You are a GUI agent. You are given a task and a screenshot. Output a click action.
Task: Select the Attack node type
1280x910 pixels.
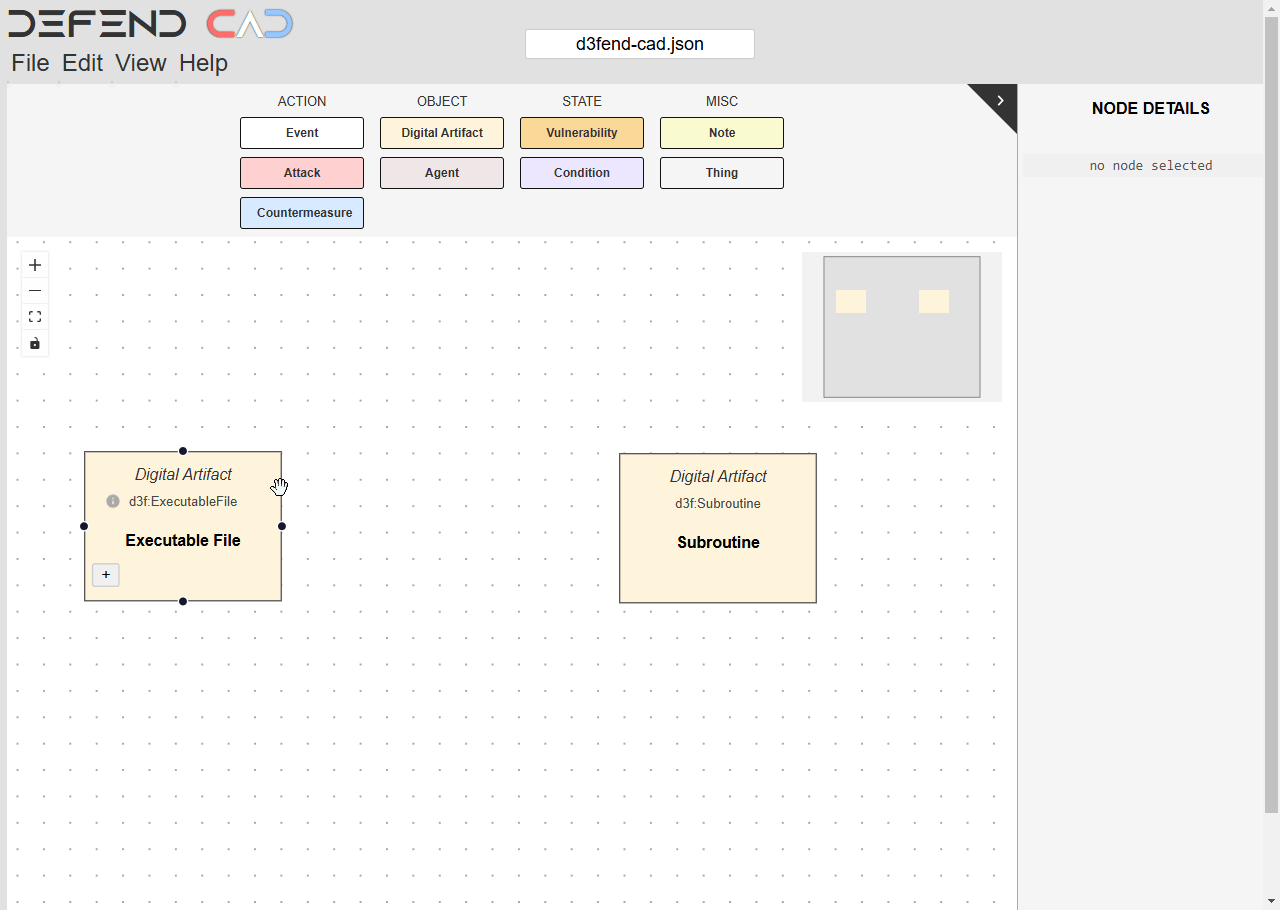pyautogui.click(x=302, y=173)
